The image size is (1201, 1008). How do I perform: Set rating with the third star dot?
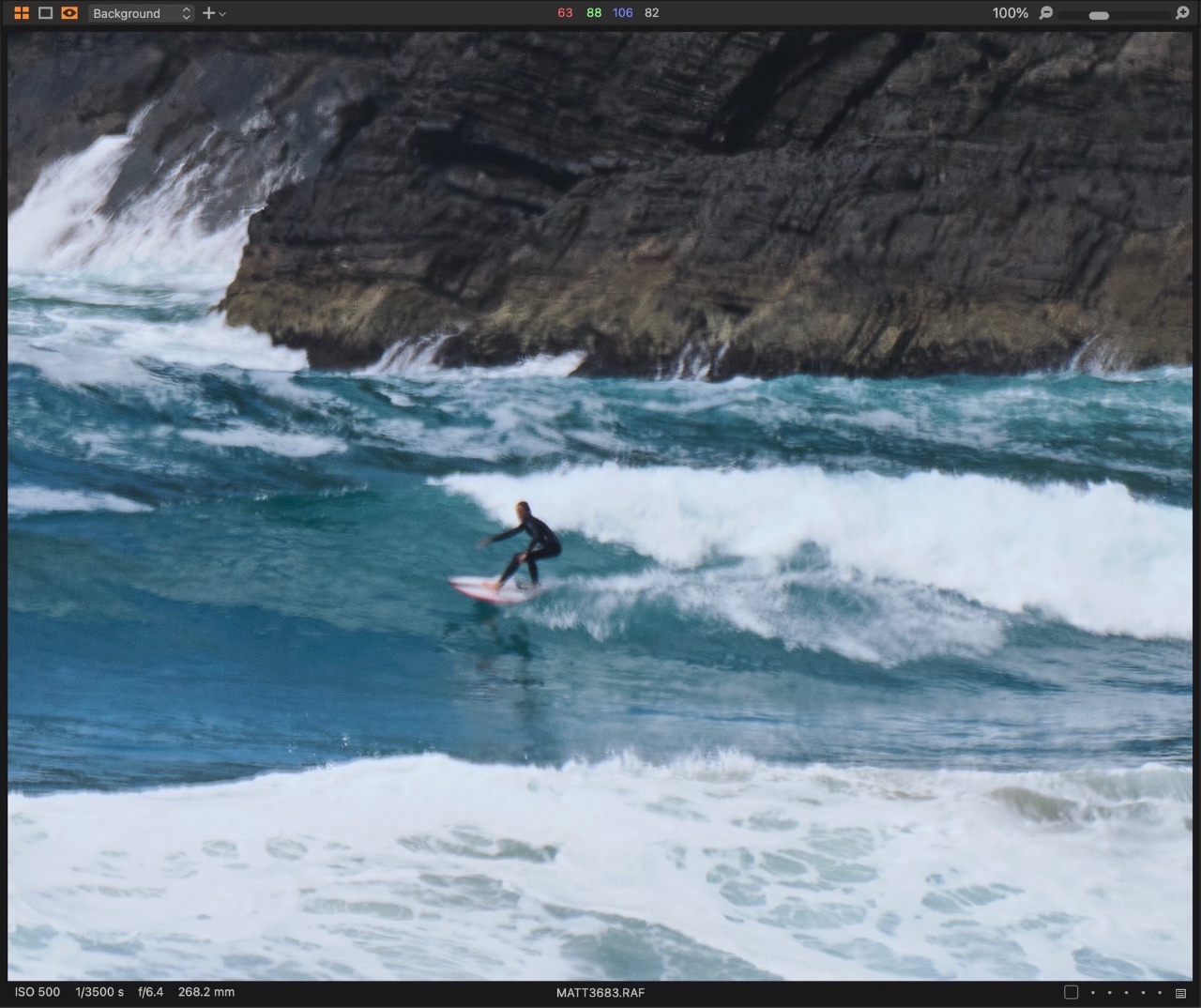click(1126, 992)
